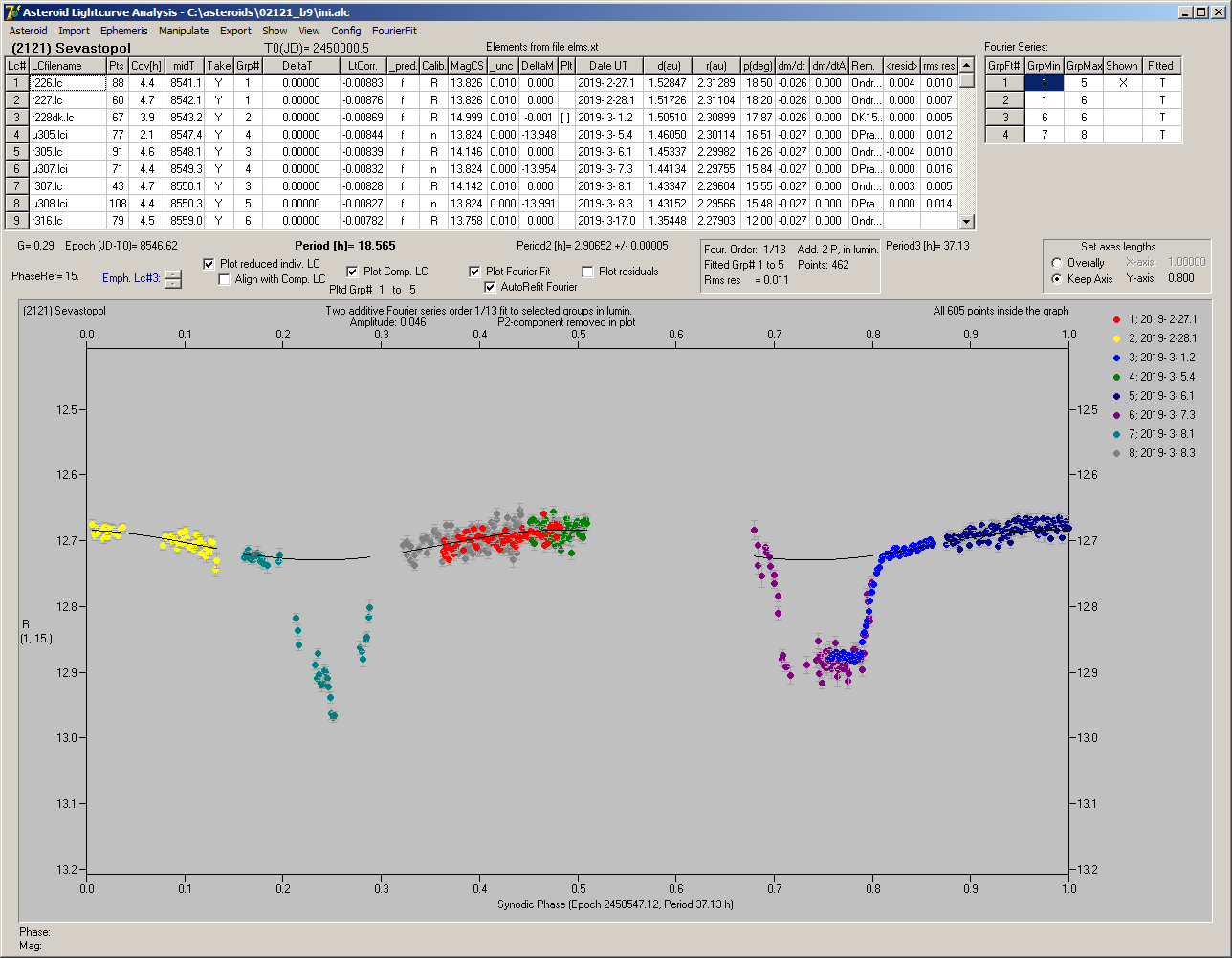Toggle Plot reduced indiv. LC checkbox
This screenshot has width=1232, height=958.
pyautogui.click(x=209, y=264)
